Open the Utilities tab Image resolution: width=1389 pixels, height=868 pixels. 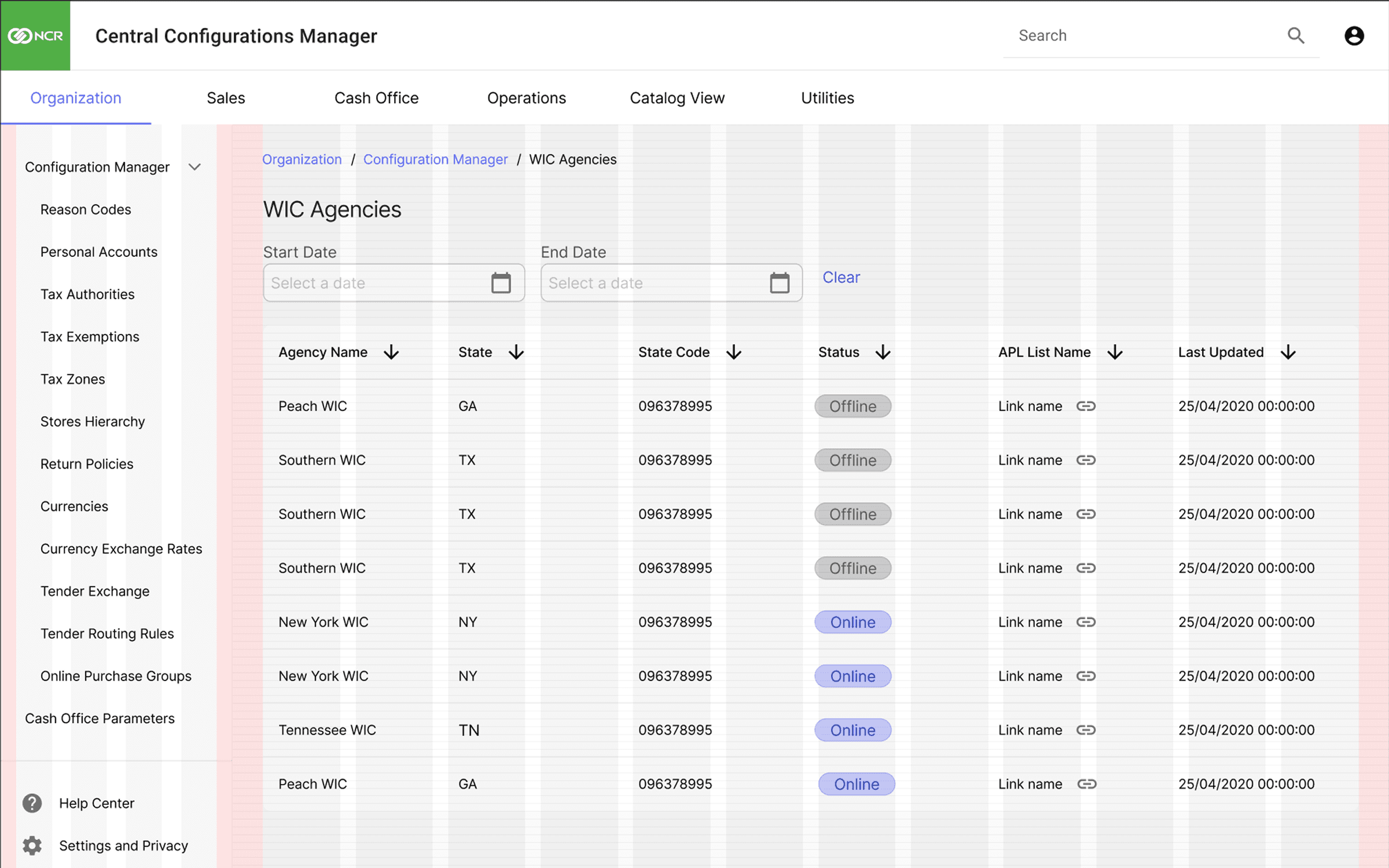pos(827,98)
